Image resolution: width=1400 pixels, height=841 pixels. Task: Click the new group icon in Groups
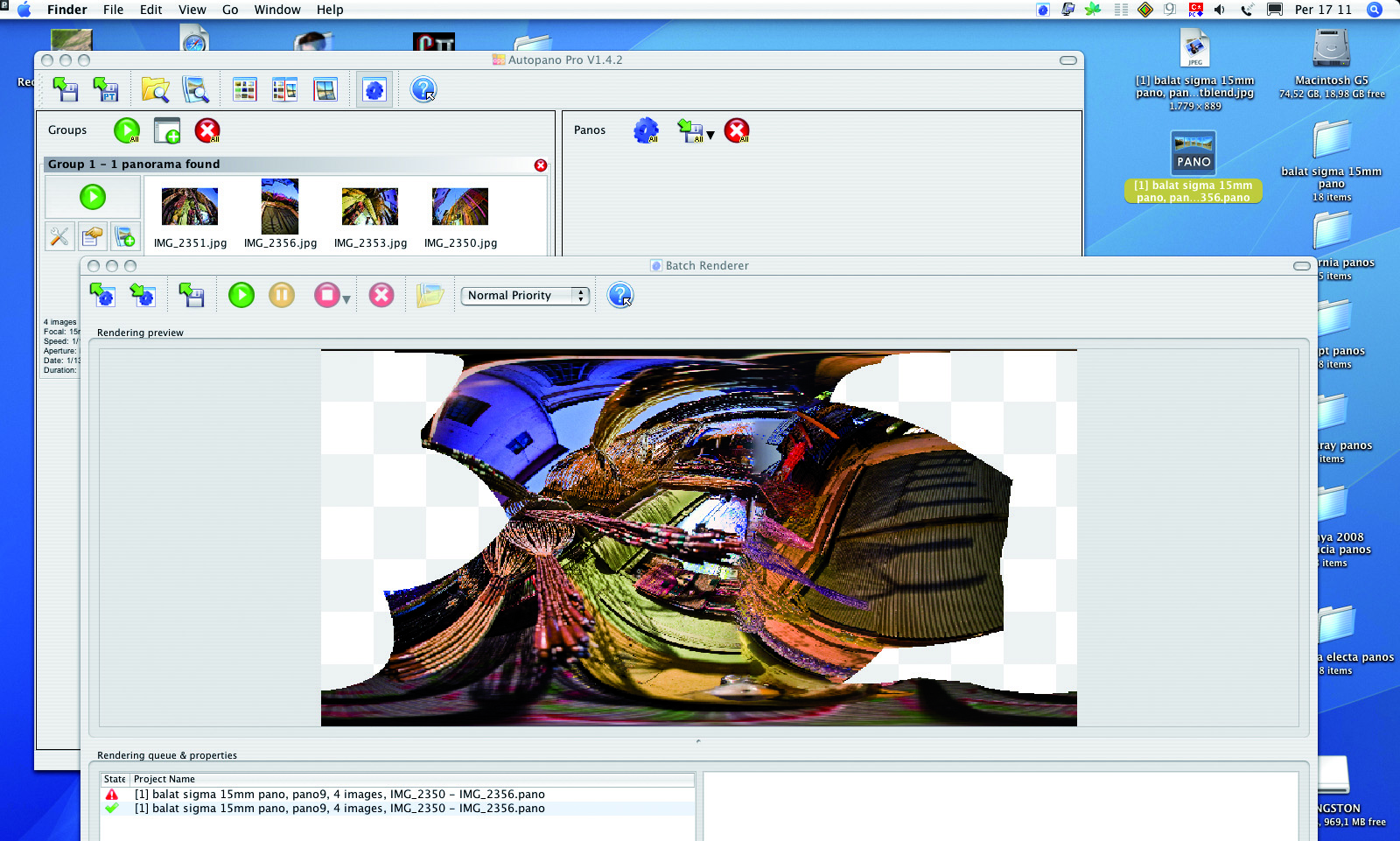167,130
